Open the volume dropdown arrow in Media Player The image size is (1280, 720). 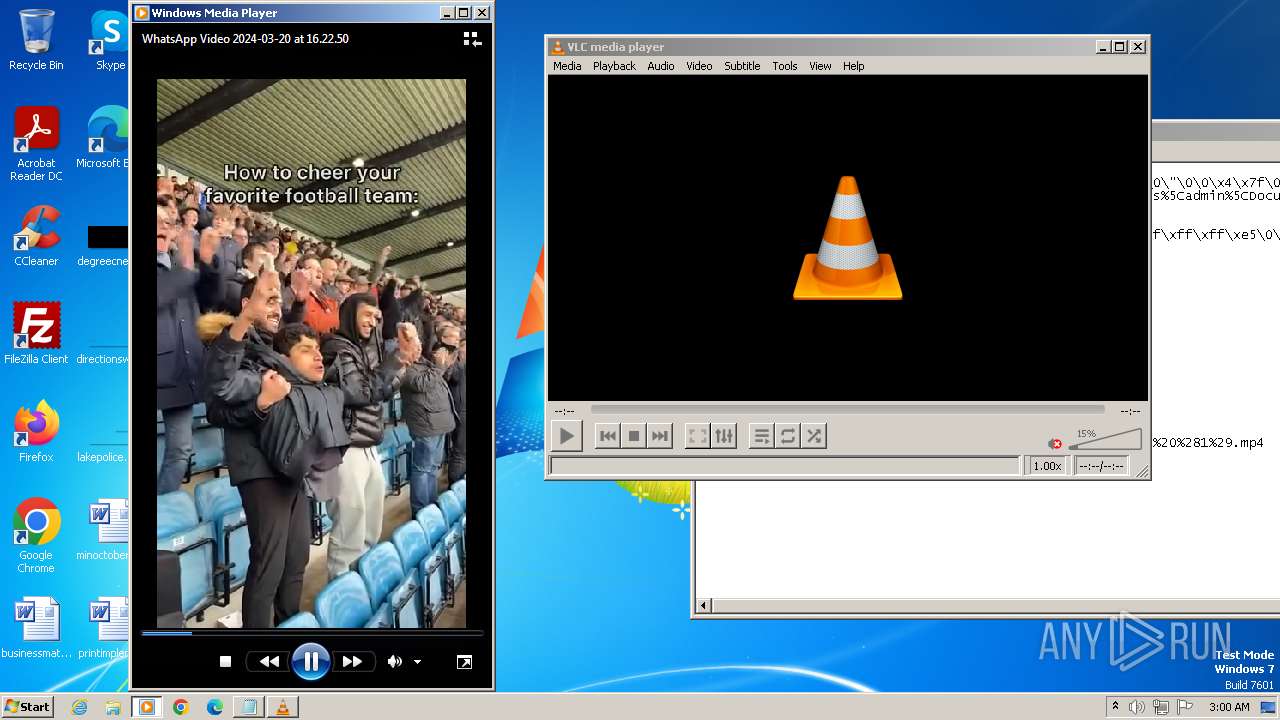[x=417, y=662]
